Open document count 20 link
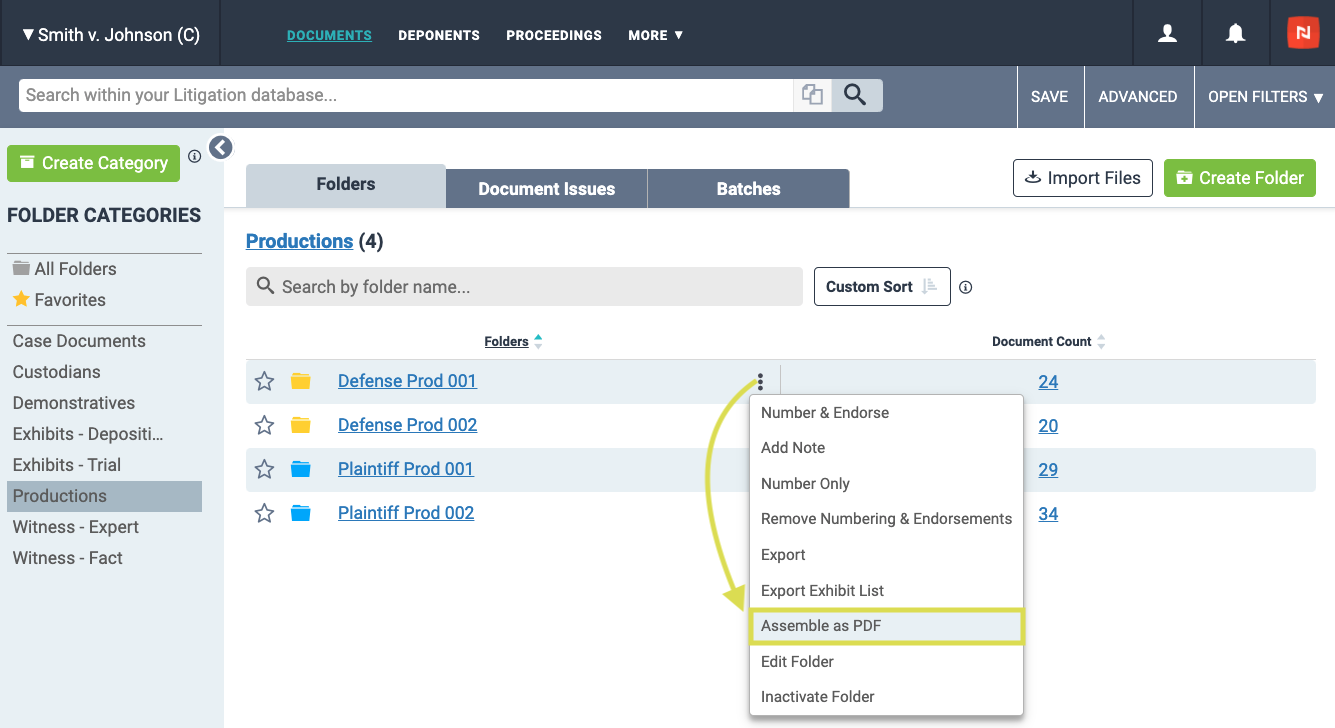Image resolution: width=1335 pixels, height=728 pixels. pos(1048,426)
